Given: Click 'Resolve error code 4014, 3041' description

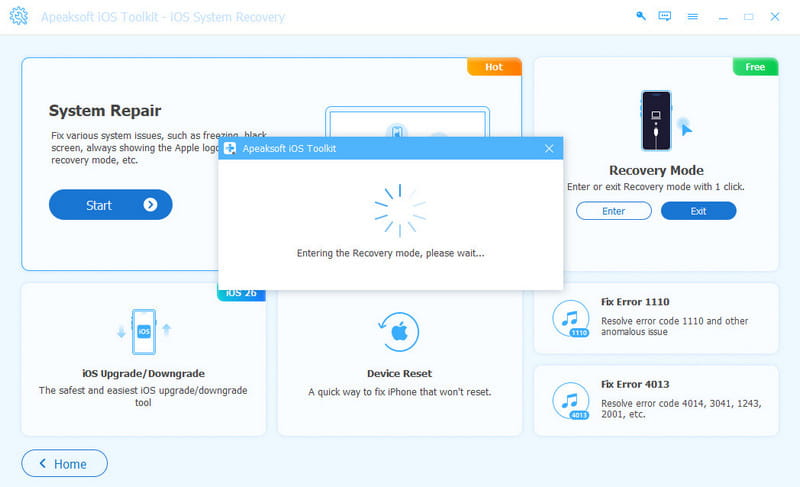Looking at the screenshot, I should (x=681, y=408).
